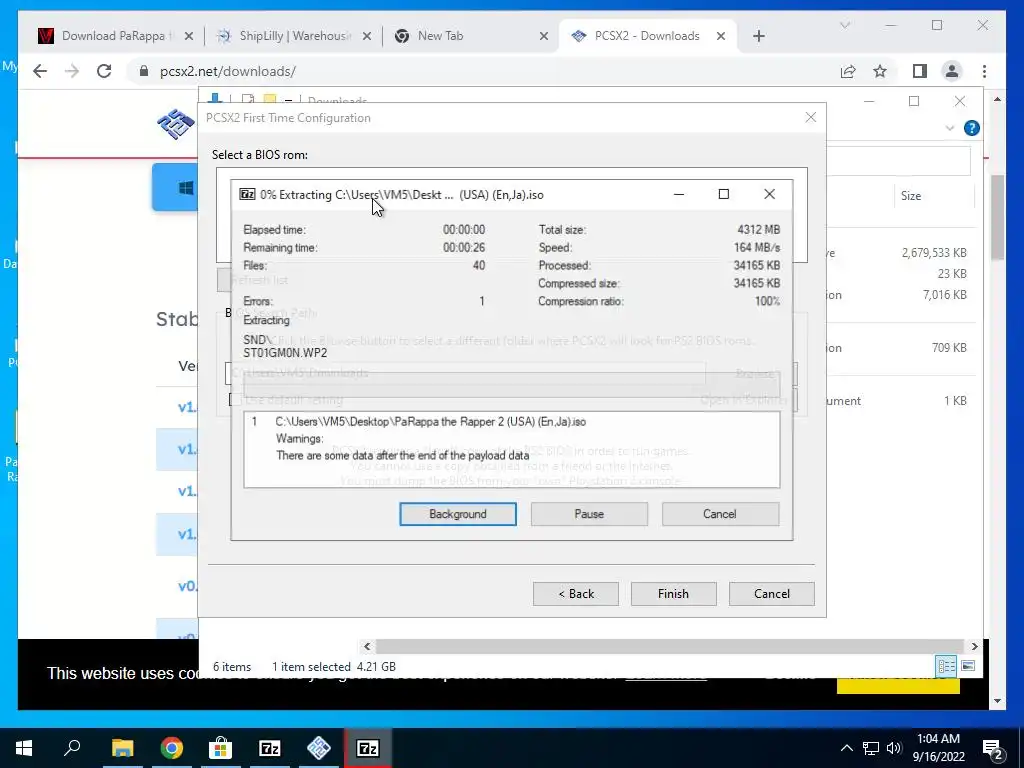The image size is (1024, 768).
Task: Switch to Download PaRappa browser tab
Action: click(x=115, y=36)
